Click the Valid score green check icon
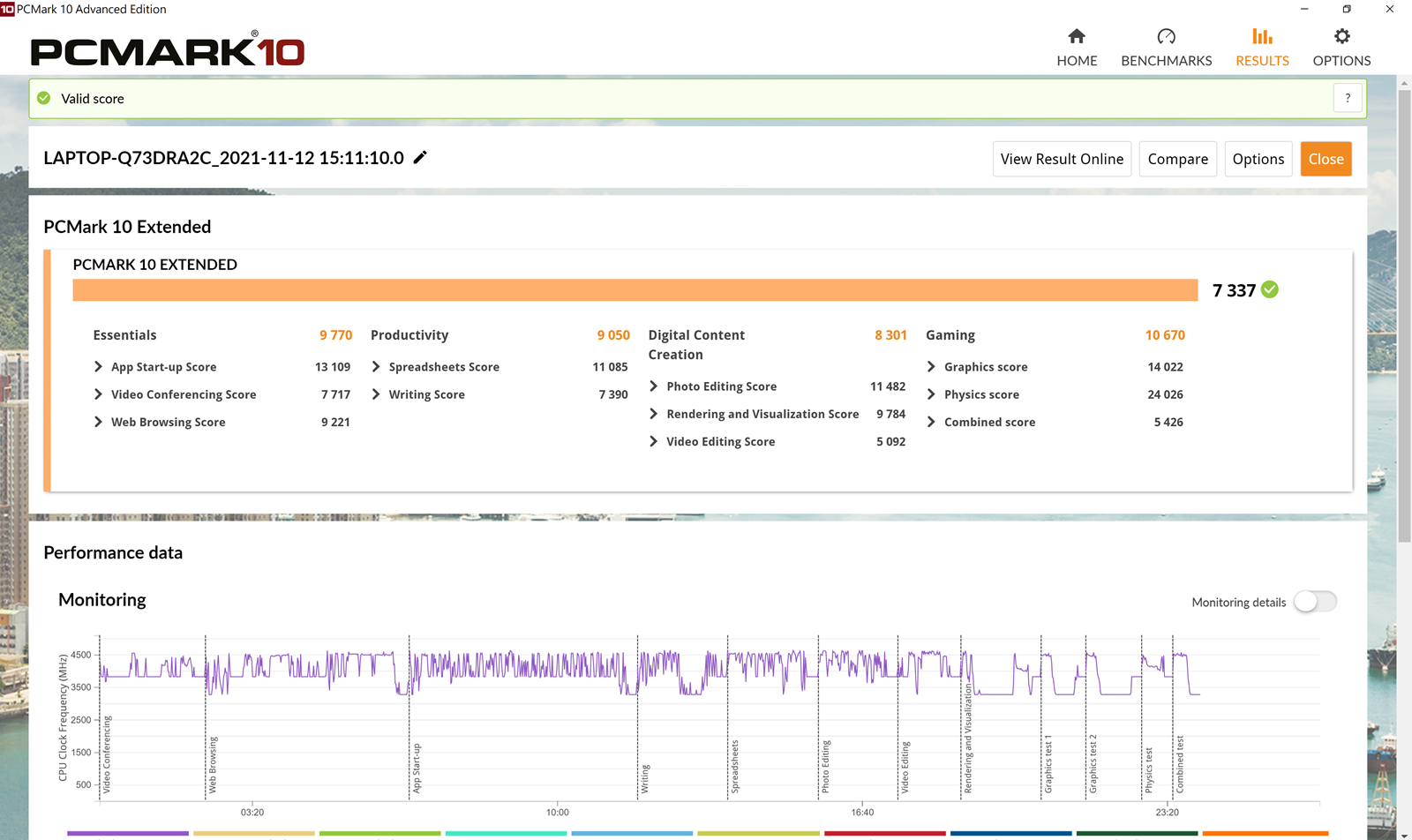The image size is (1412, 840). click(x=44, y=99)
